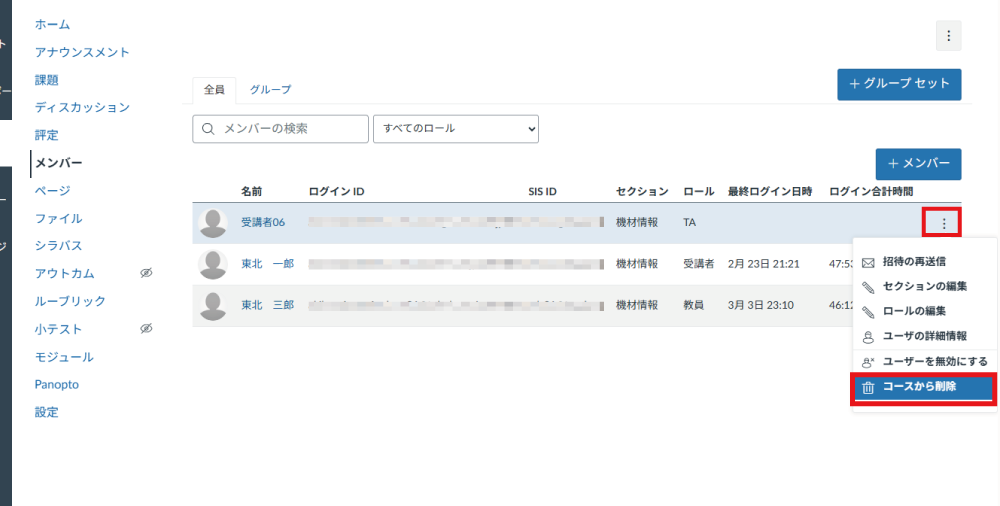Open 東北 一郎 user name link

click(x=267, y=264)
